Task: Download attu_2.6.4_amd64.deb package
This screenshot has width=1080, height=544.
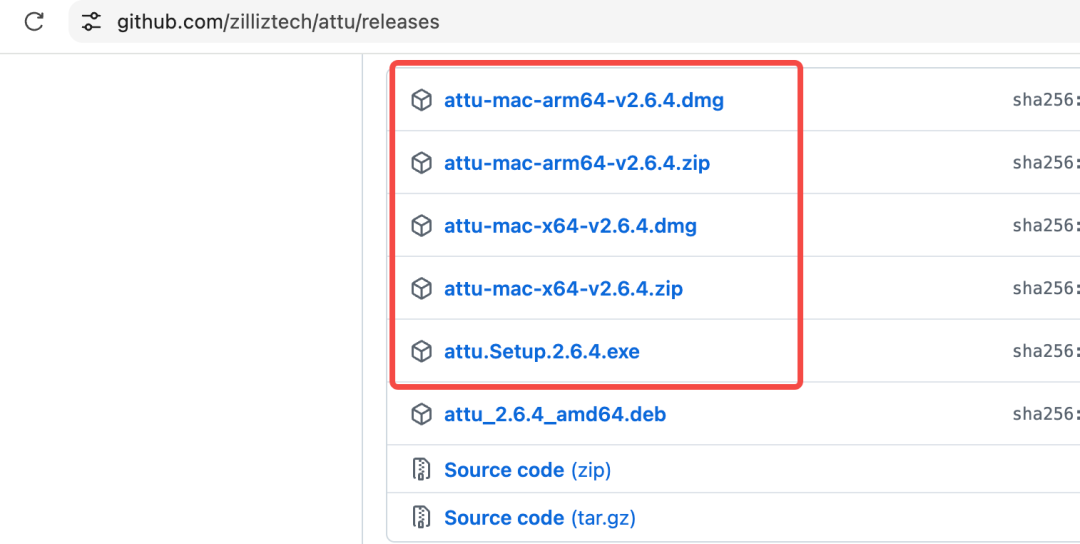Action: click(555, 415)
